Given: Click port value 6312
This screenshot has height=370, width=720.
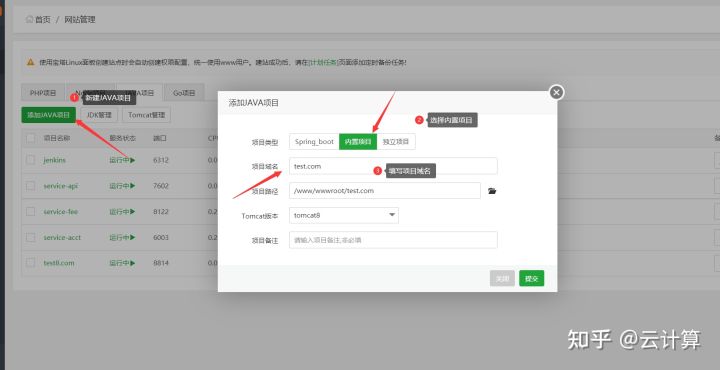Looking at the screenshot, I should 161,160.
